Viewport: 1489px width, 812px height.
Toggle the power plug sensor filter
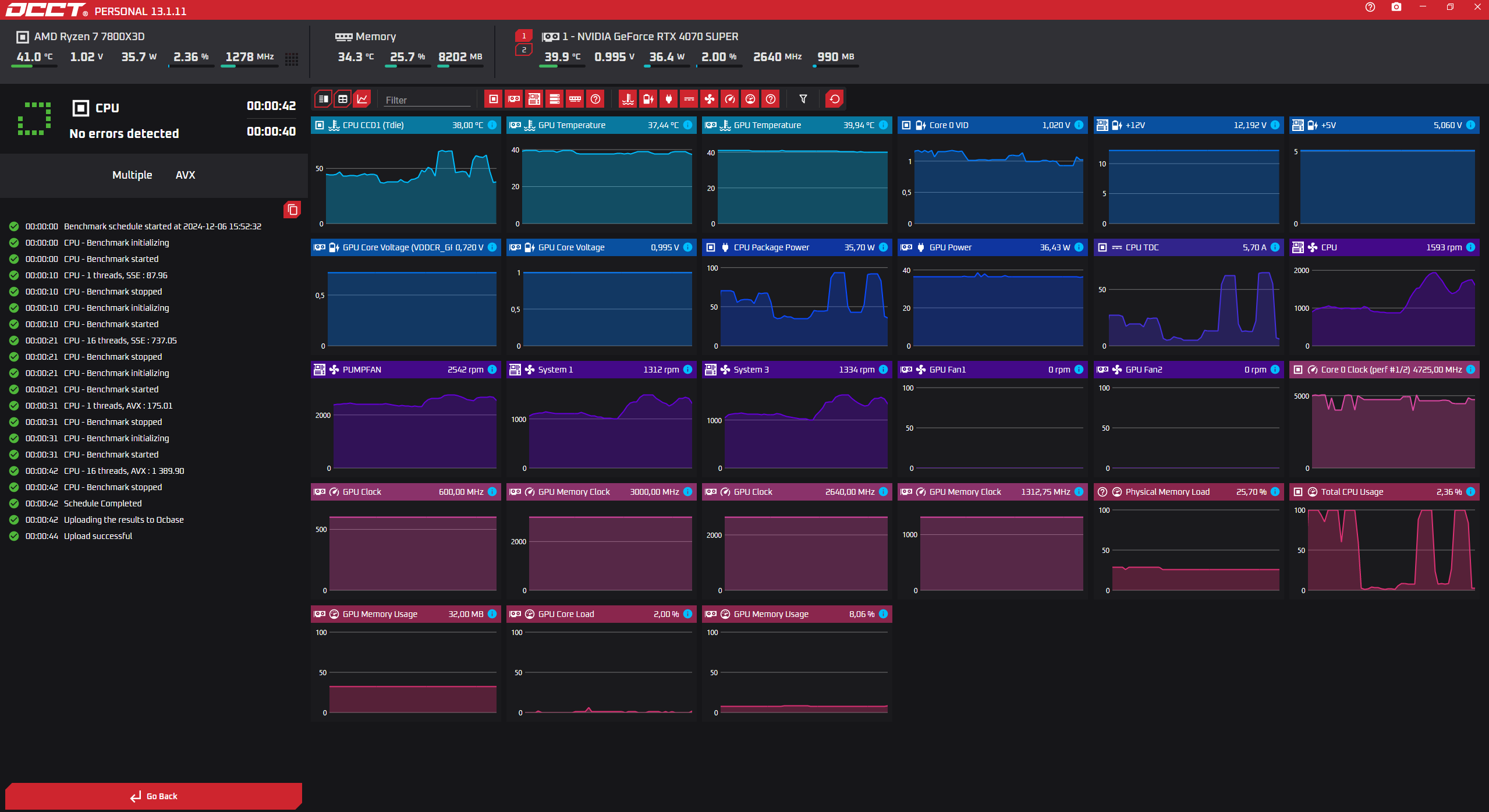(668, 99)
